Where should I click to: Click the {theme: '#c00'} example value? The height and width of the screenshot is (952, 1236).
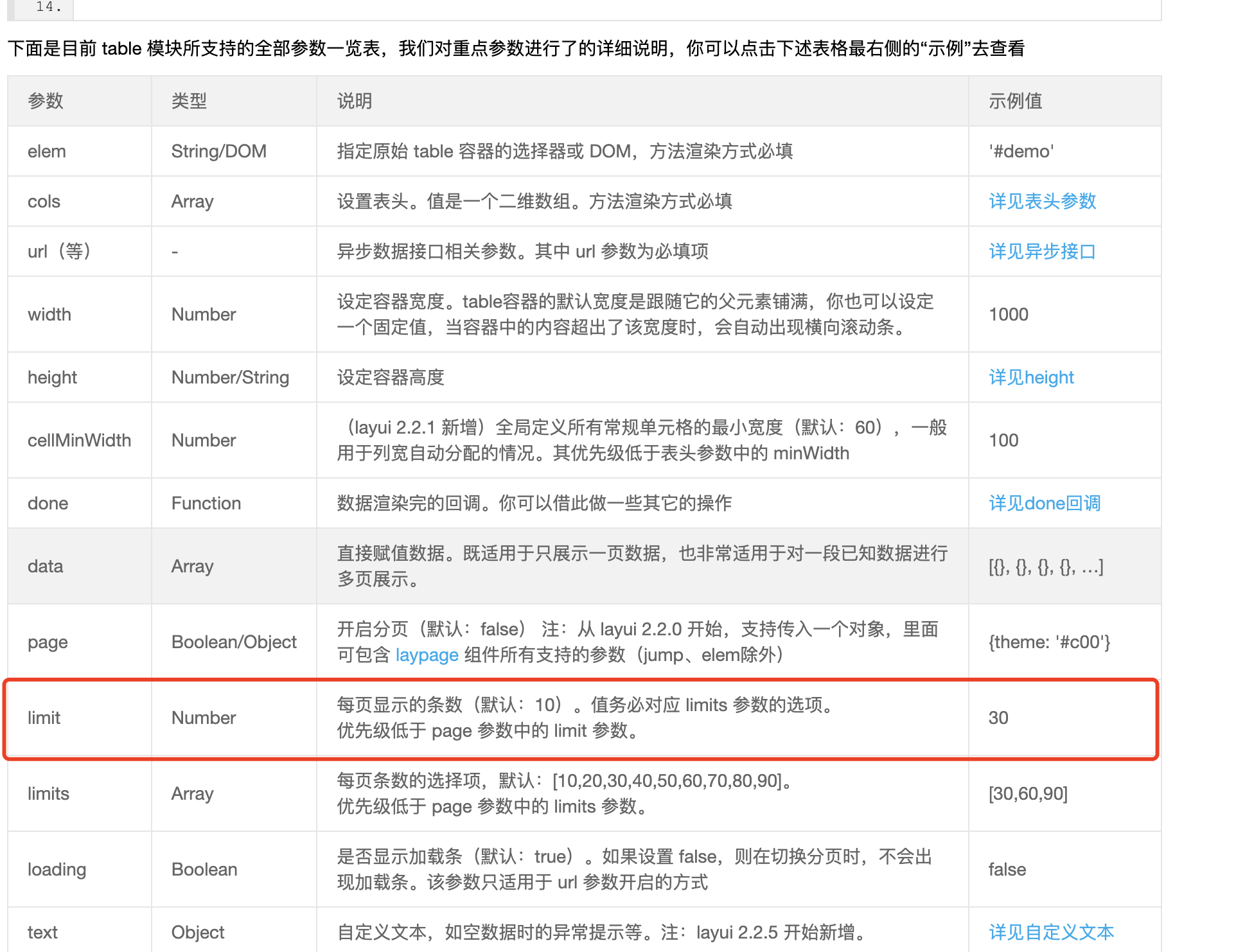(x=1049, y=642)
